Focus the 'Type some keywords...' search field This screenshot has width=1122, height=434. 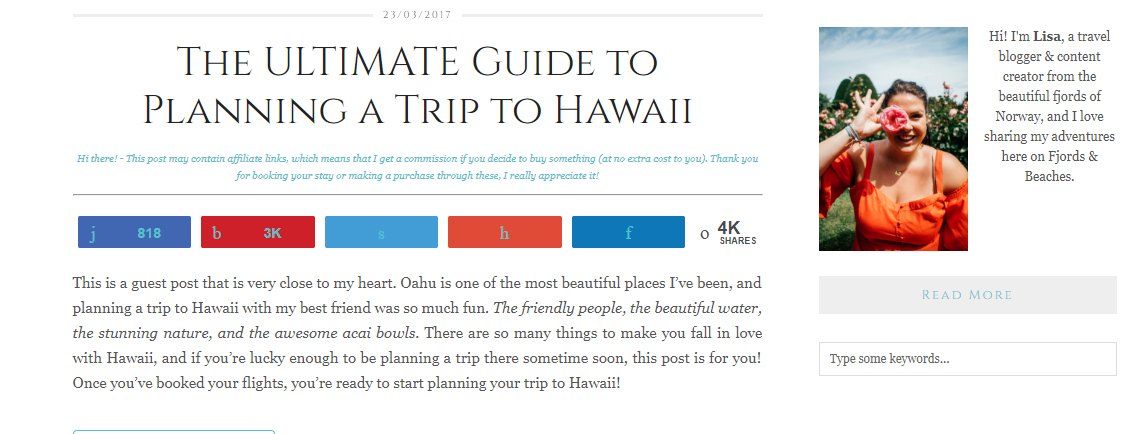coord(967,359)
